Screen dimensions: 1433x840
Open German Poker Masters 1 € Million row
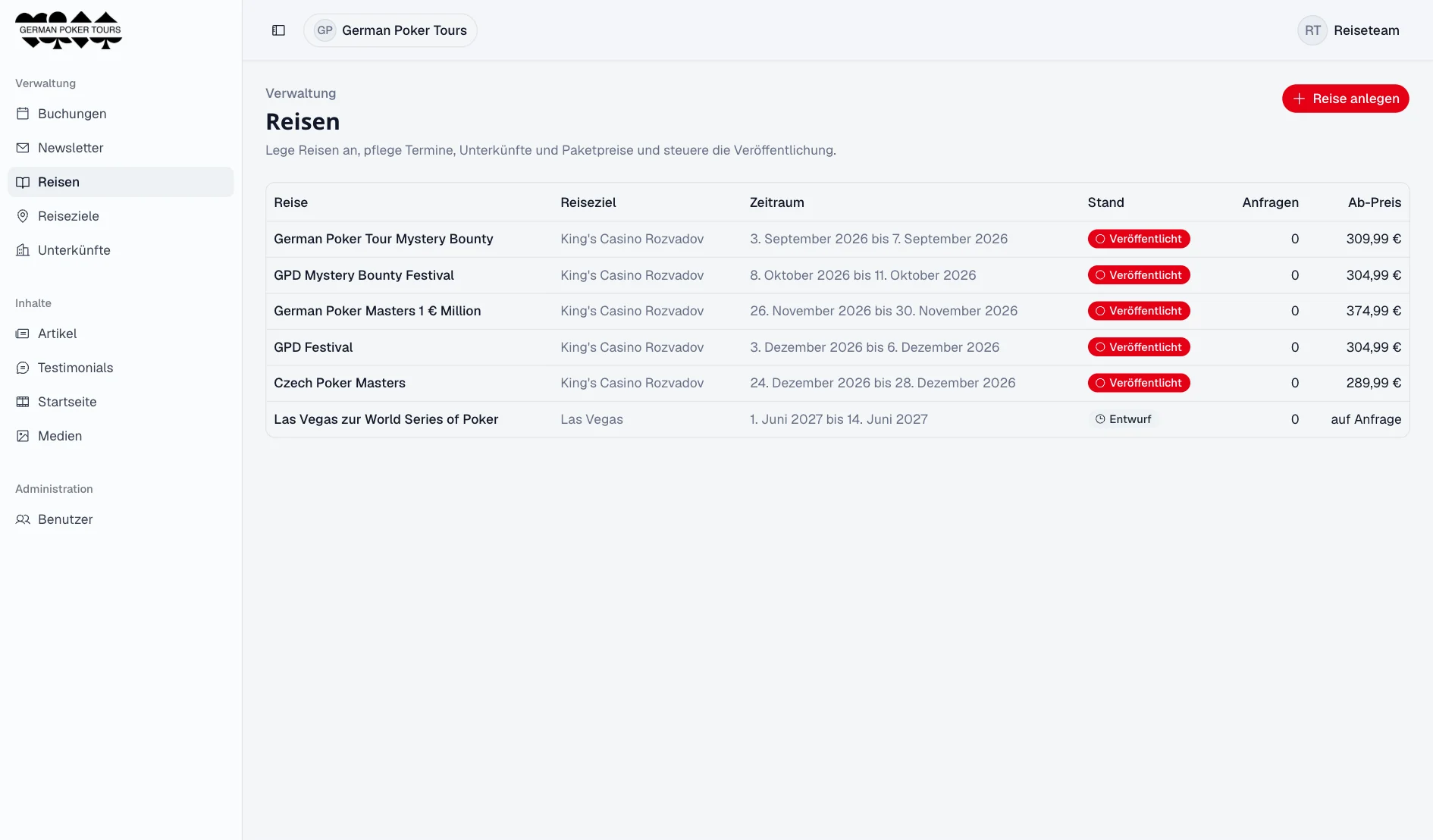coord(837,311)
